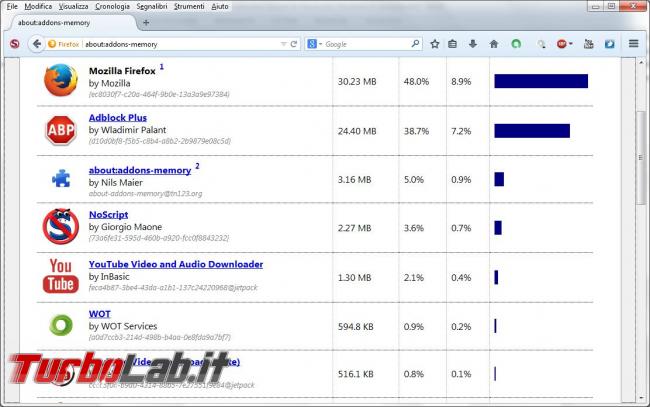Image resolution: width=650 pixels, height=407 pixels.
Task: Click the YouTube logo in the list
Action: coord(61,276)
